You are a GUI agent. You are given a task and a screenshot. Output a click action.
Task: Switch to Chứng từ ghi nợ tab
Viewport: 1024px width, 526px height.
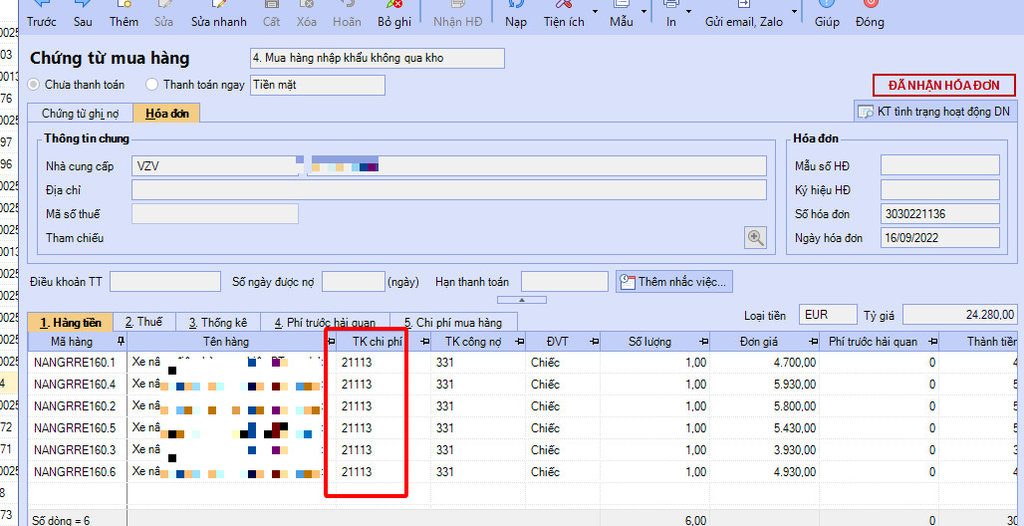tap(80, 114)
